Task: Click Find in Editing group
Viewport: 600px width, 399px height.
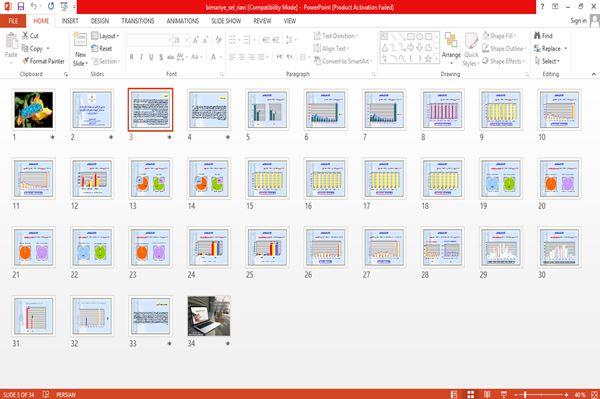Action: [x=543, y=36]
